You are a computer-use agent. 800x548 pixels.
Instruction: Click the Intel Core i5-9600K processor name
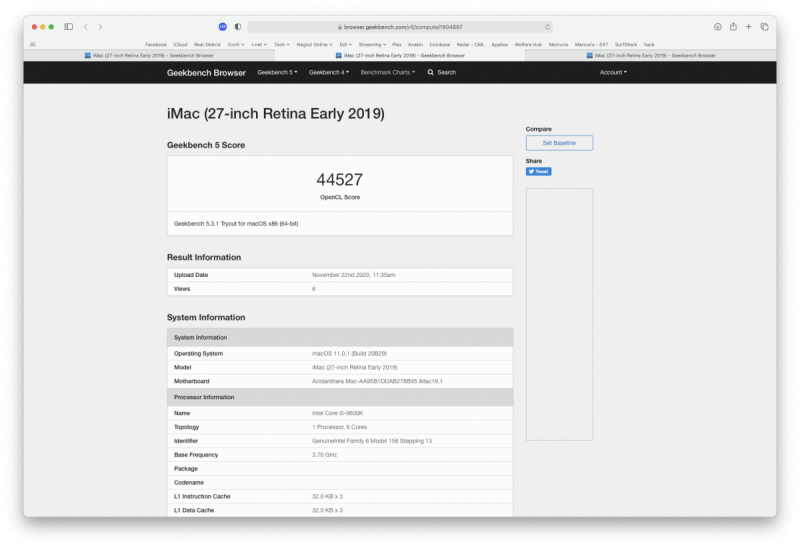pyautogui.click(x=337, y=413)
